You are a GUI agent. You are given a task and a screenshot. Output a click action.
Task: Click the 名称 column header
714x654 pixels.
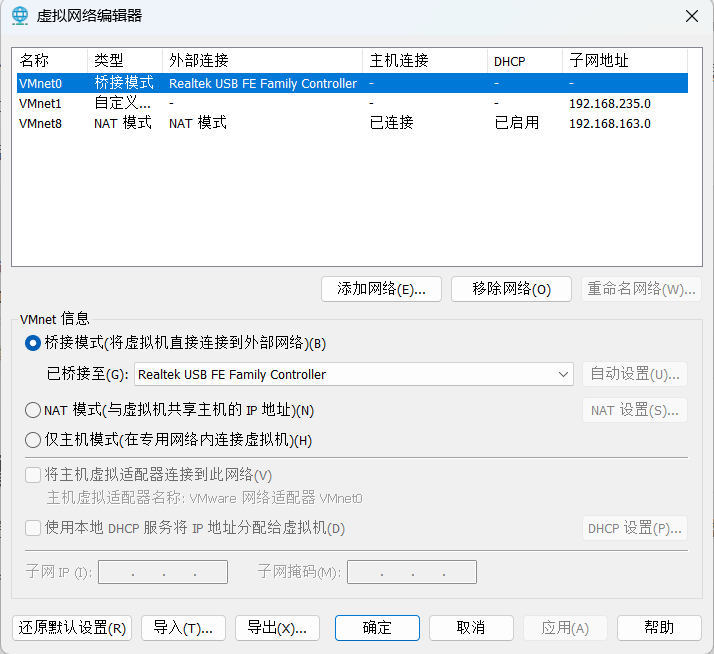(50, 61)
